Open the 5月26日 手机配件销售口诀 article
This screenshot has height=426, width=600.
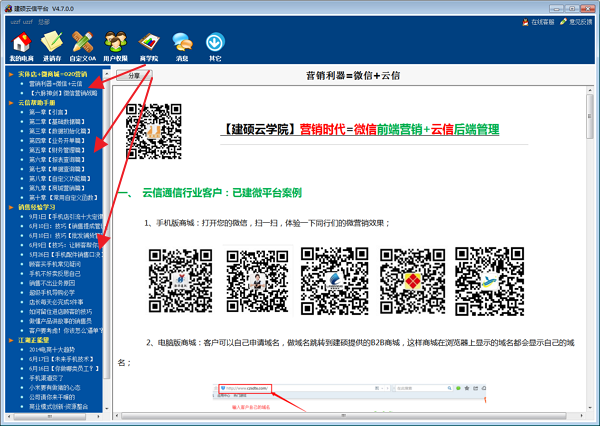pos(66,255)
